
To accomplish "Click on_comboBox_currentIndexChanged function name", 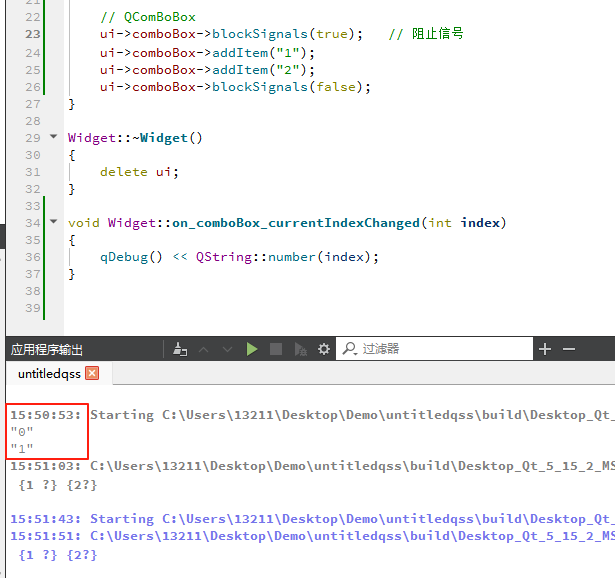I will [x=296, y=223].
